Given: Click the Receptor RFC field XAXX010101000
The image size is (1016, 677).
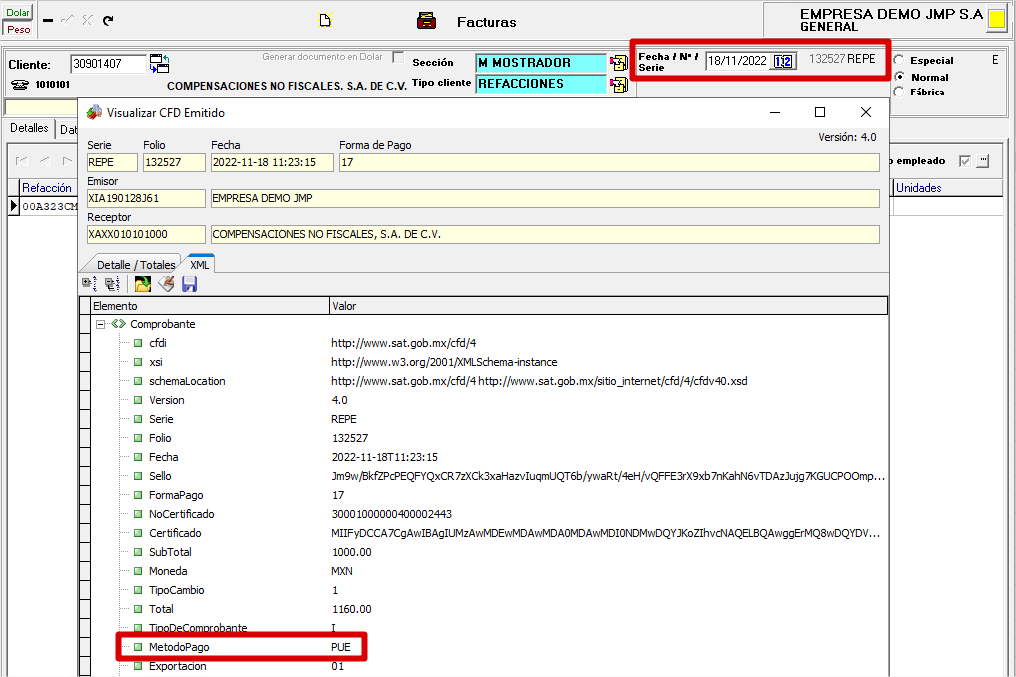Looking at the screenshot, I should (x=146, y=235).
